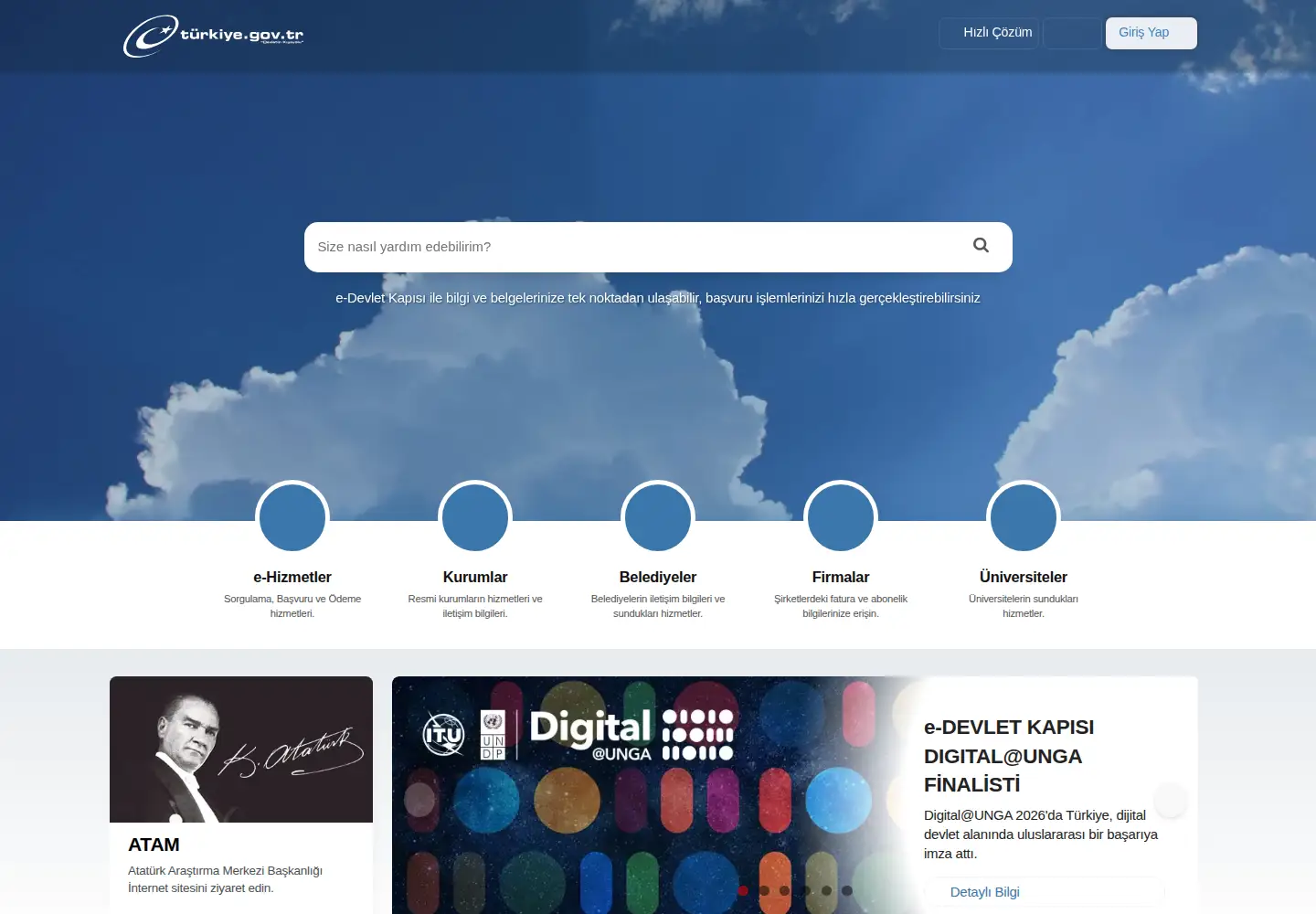Click 'Sorgulama, Başvuru ve Ödeme hizmetleri.' text
Image resolution: width=1316 pixels, height=914 pixels.
tap(292, 606)
